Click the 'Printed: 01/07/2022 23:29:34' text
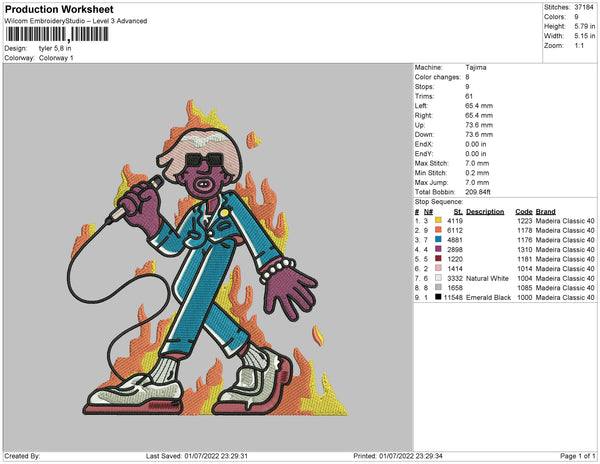The height and width of the screenshot is (464, 600). (x=398, y=456)
